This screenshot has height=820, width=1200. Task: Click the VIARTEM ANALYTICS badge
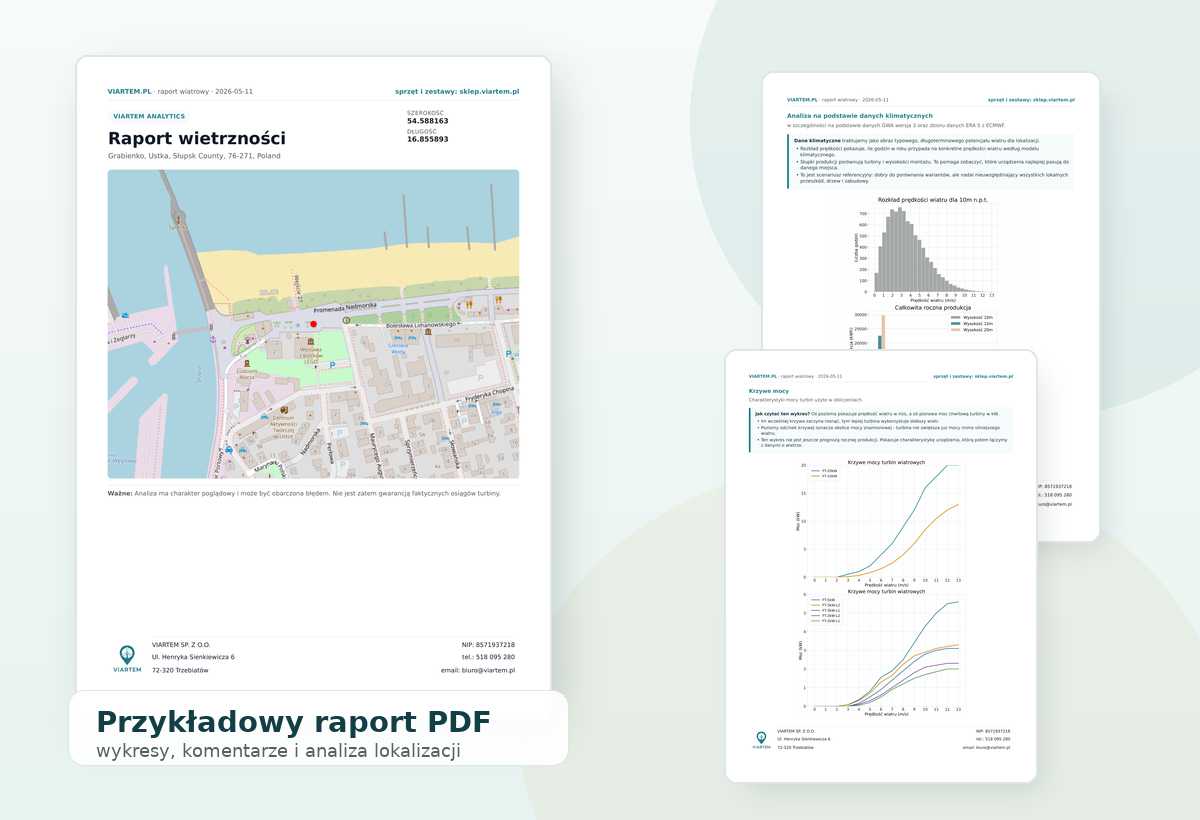(x=149, y=116)
